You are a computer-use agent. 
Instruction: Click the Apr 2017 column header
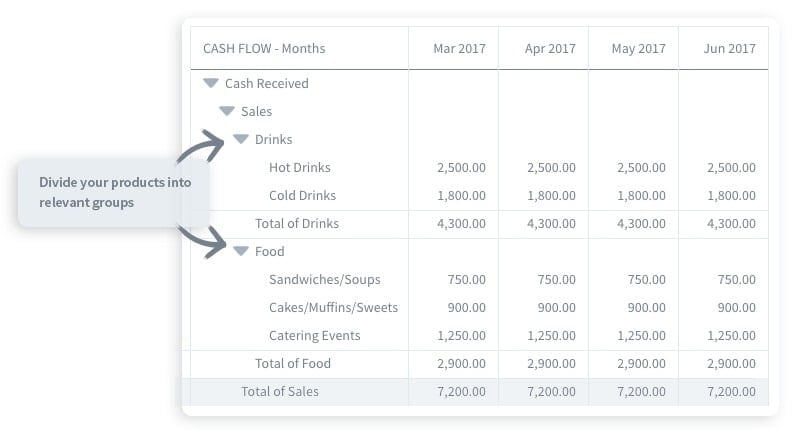tap(550, 49)
